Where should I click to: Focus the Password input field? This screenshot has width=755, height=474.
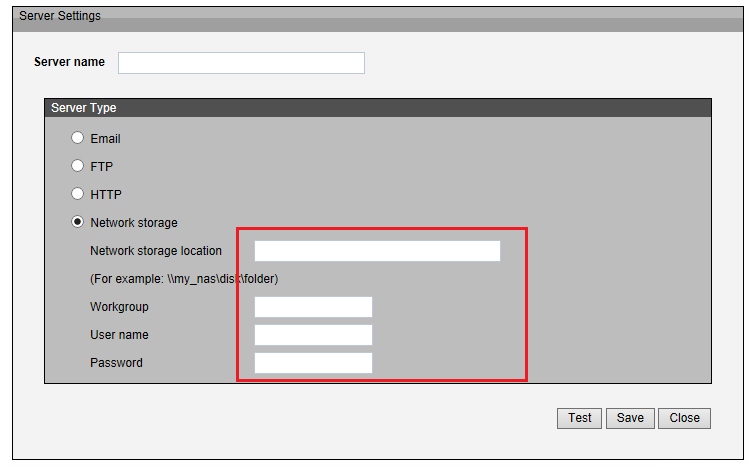(313, 363)
